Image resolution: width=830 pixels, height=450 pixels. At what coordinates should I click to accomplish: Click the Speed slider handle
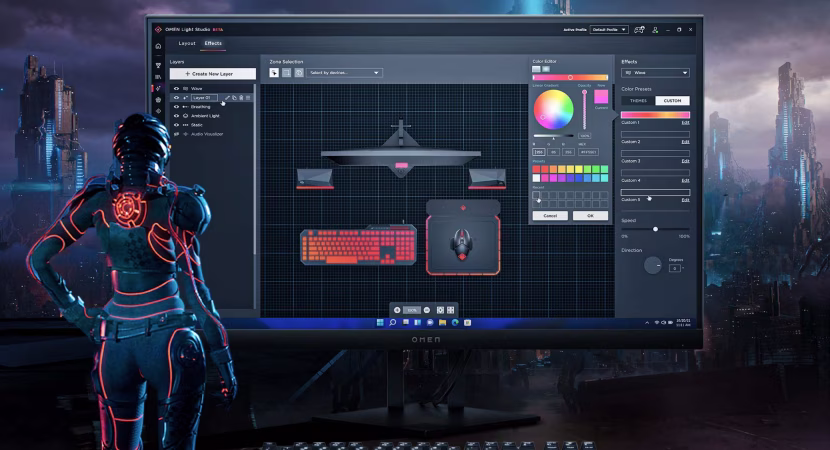tap(655, 229)
